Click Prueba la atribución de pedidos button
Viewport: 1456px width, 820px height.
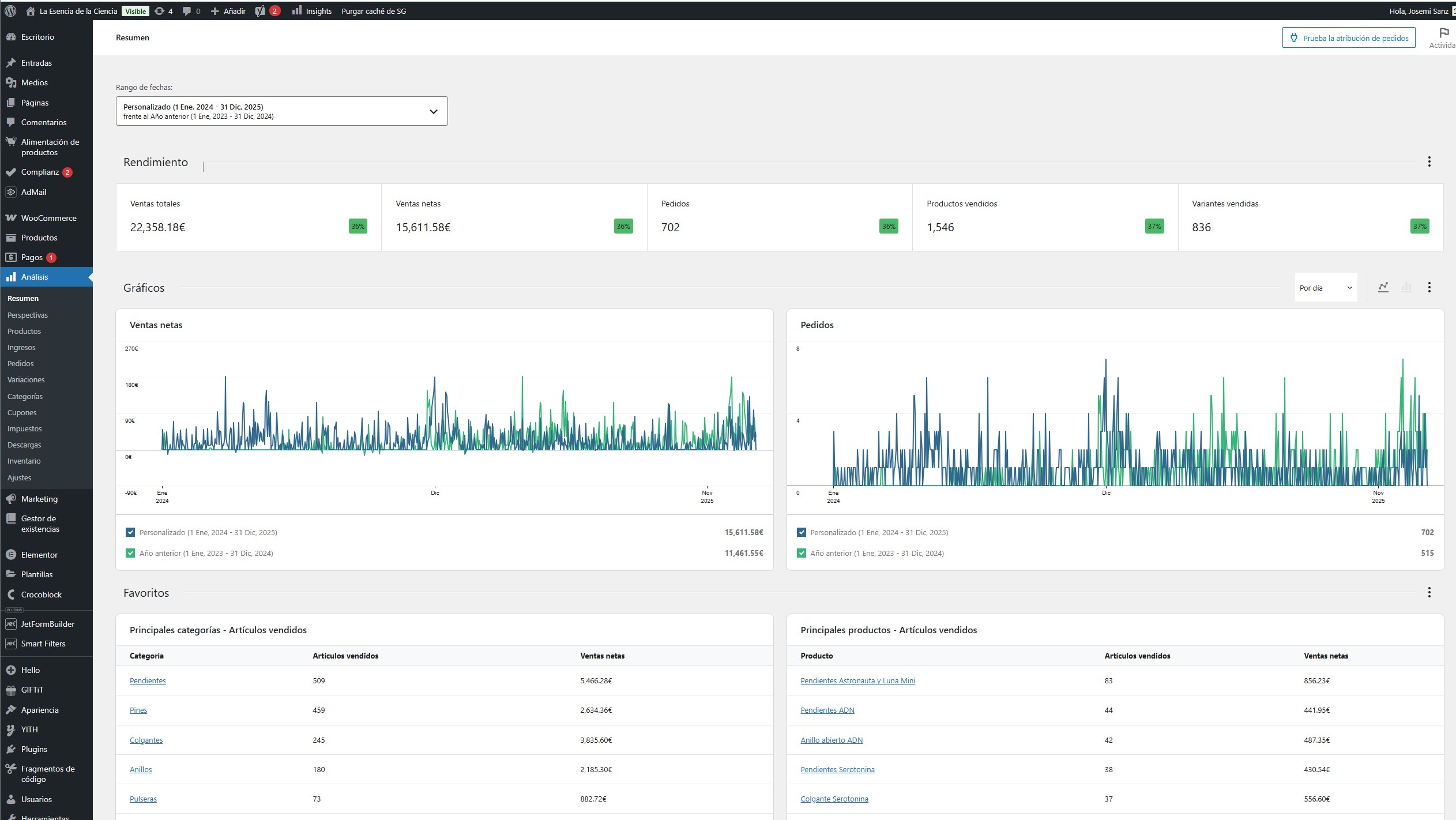[1348, 38]
